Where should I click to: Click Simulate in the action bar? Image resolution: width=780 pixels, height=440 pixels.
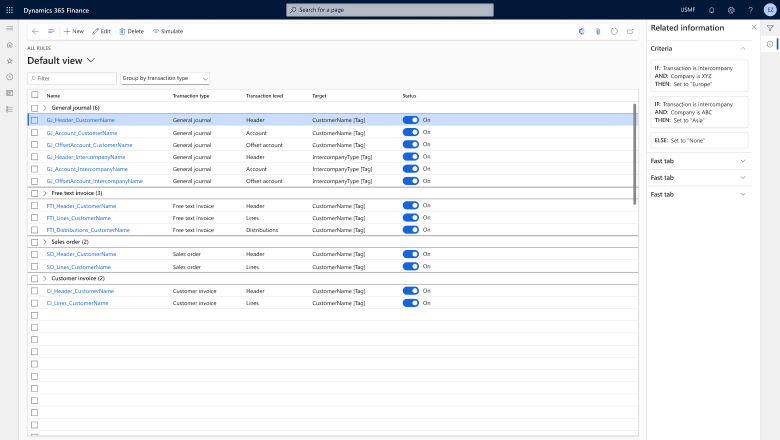168,31
